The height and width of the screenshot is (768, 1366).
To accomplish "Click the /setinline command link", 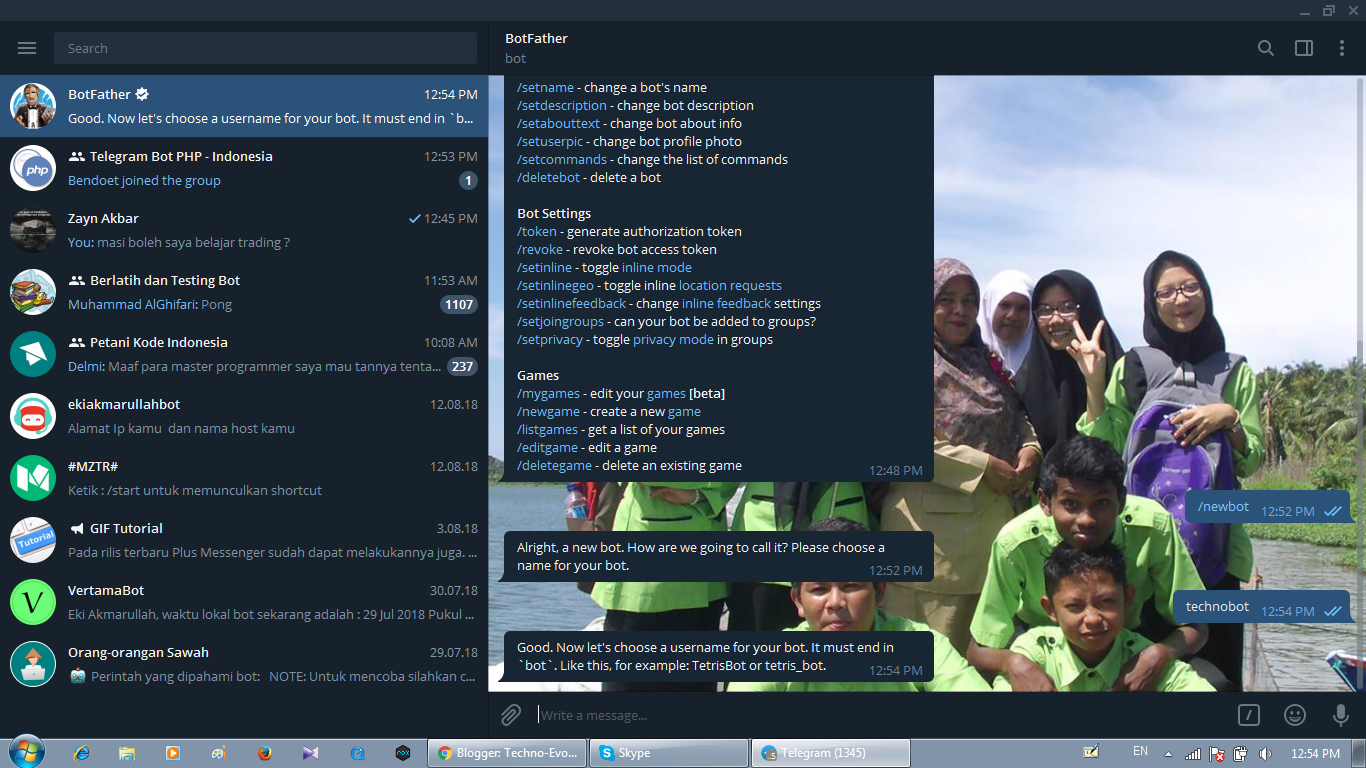I will (x=544, y=267).
